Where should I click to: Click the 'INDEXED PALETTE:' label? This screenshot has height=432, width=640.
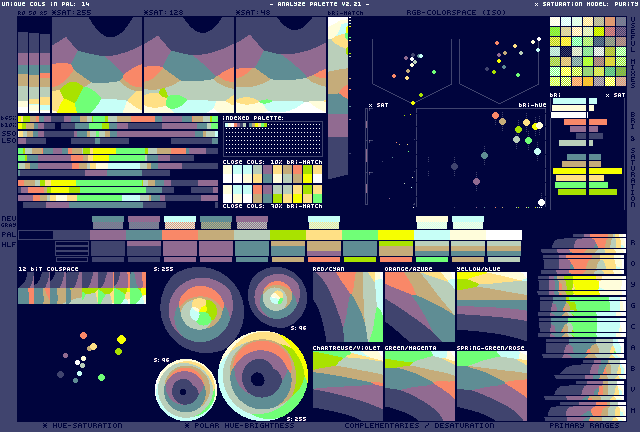[253, 118]
